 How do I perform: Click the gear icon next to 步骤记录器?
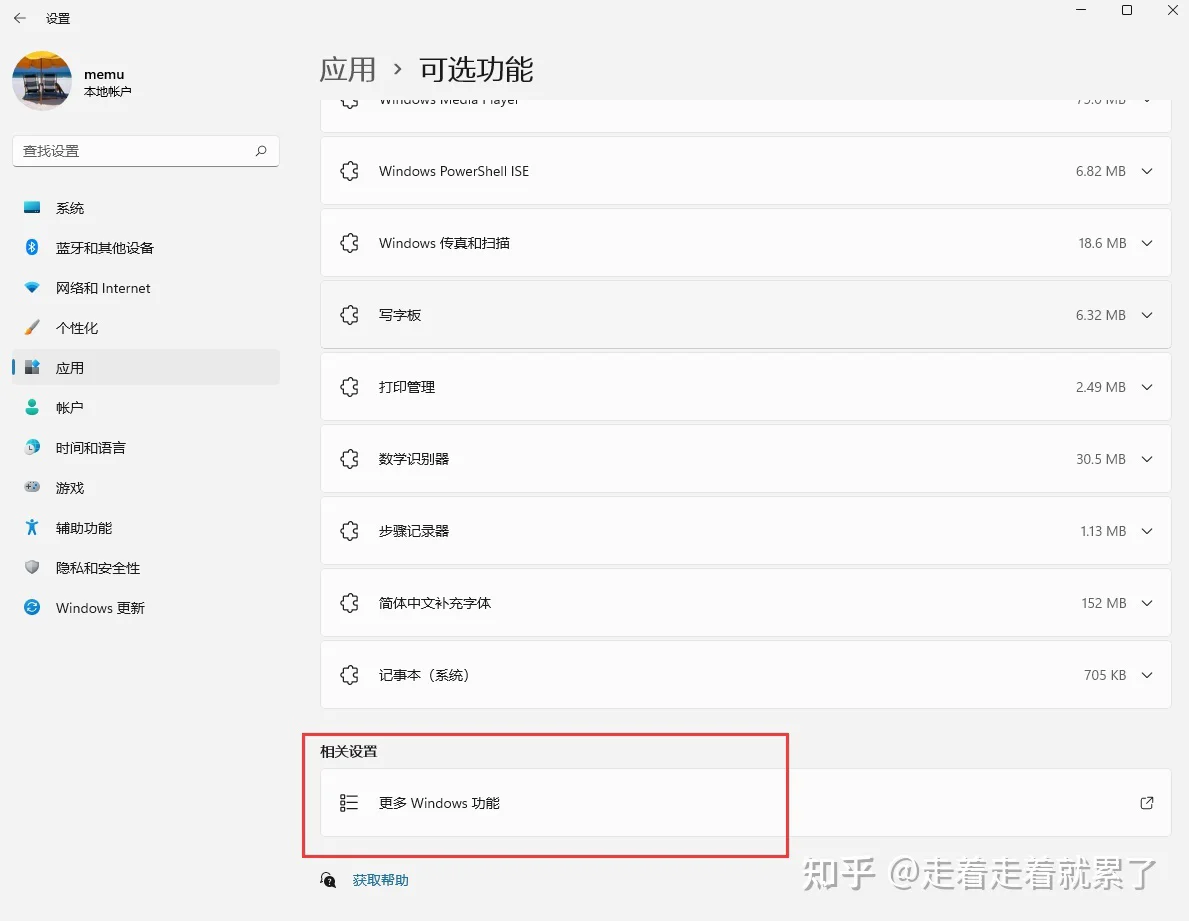pos(349,531)
